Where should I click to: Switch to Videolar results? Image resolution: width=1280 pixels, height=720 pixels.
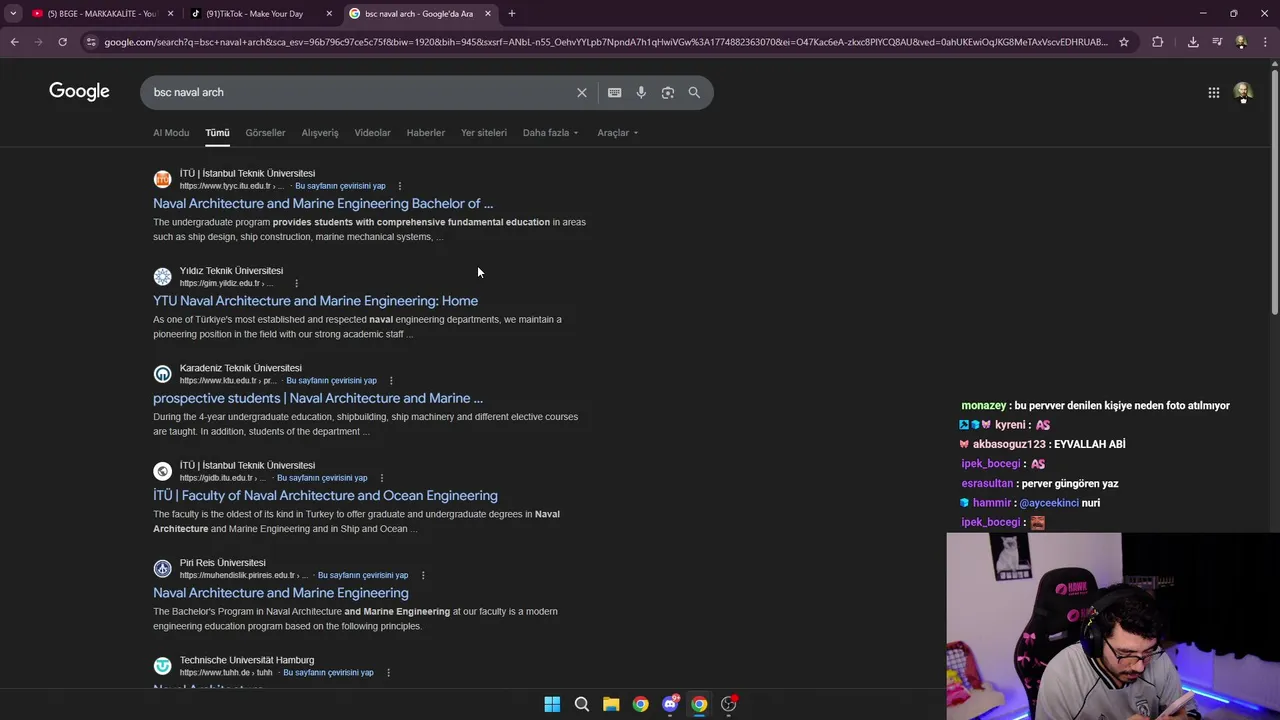372,133
